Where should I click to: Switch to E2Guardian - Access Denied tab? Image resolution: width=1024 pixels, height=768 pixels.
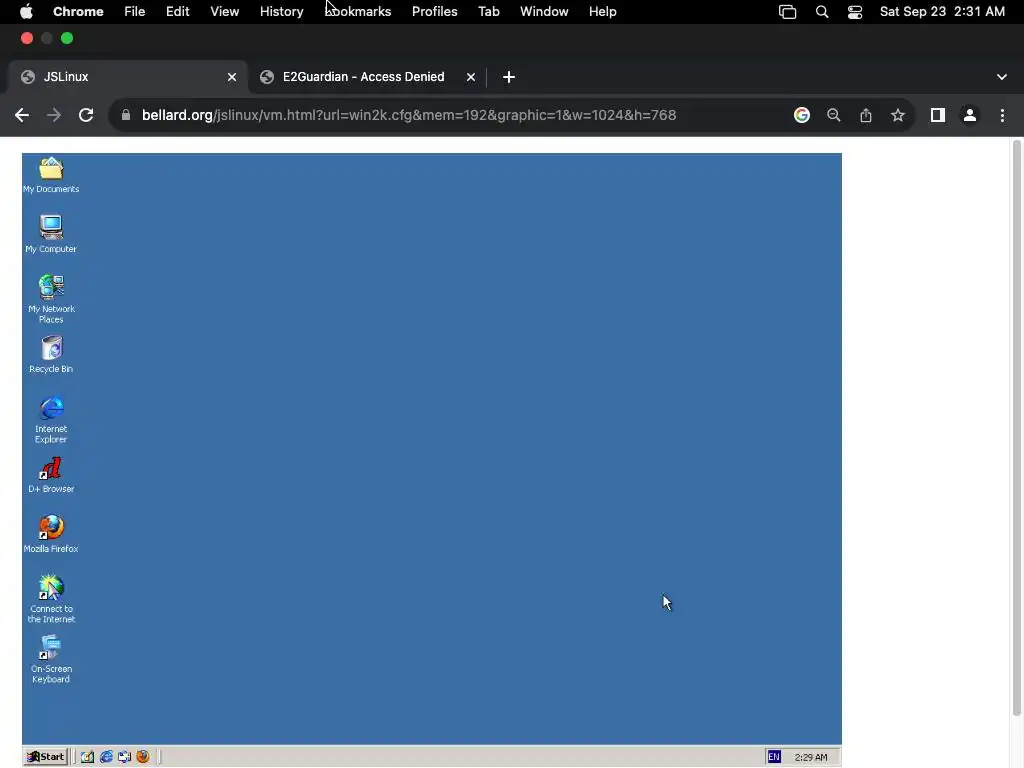click(363, 77)
